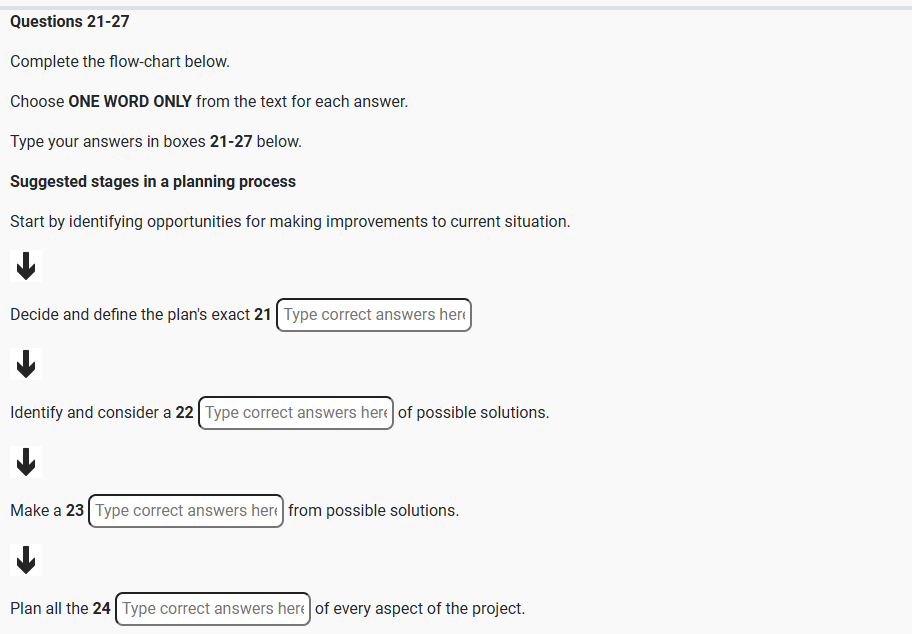Viewport: 912px width, 634px height.
Task: Click the bold 'ONE WORD ONLY' text
Action: coord(130,102)
